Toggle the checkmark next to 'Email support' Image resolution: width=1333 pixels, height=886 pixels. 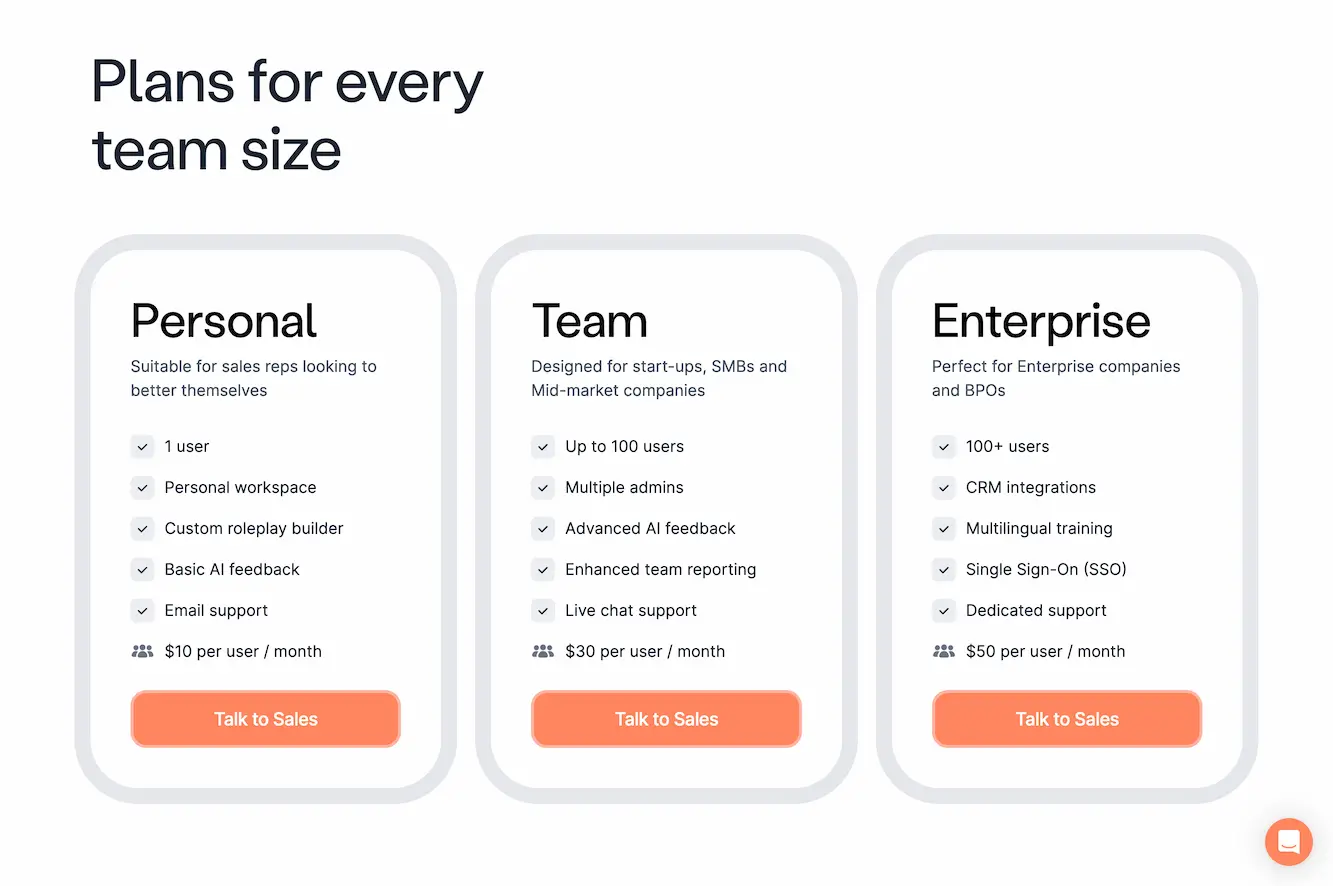142,610
